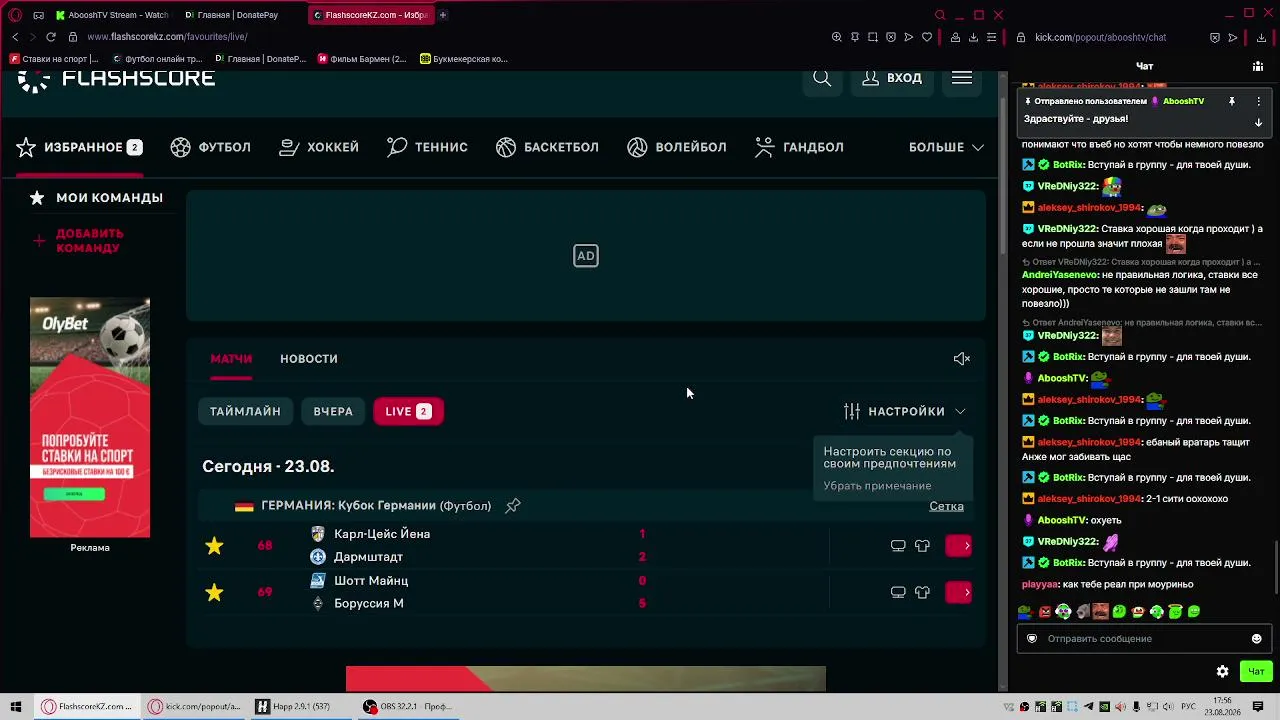Open chat settings gear icon

tap(1222, 672)
